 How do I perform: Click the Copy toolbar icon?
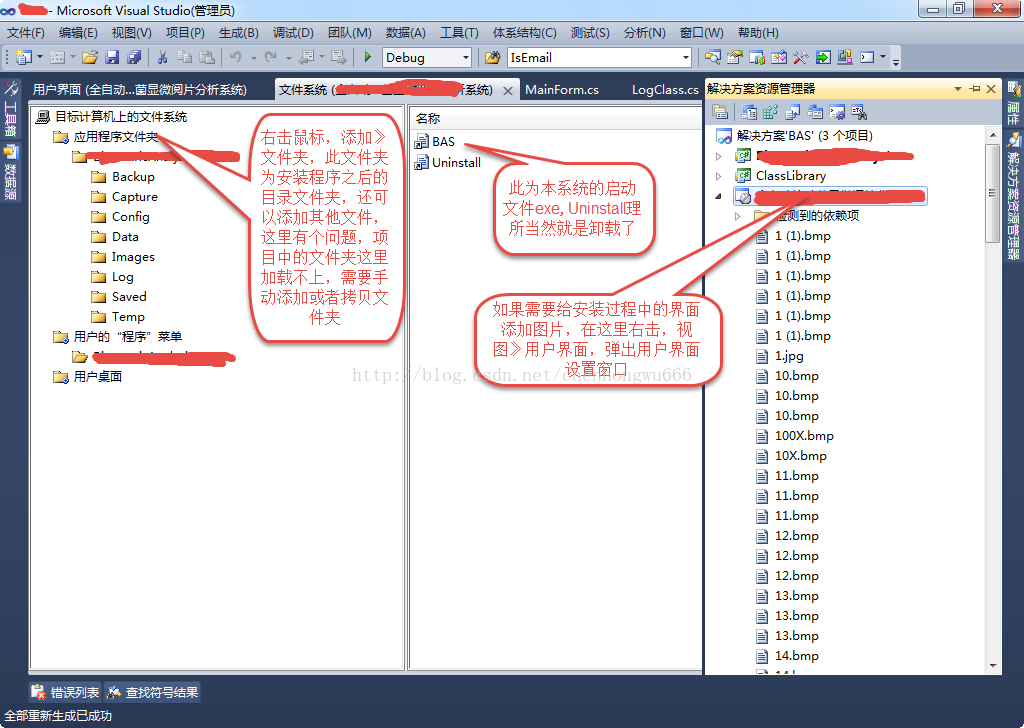click(x=185, y=57)
